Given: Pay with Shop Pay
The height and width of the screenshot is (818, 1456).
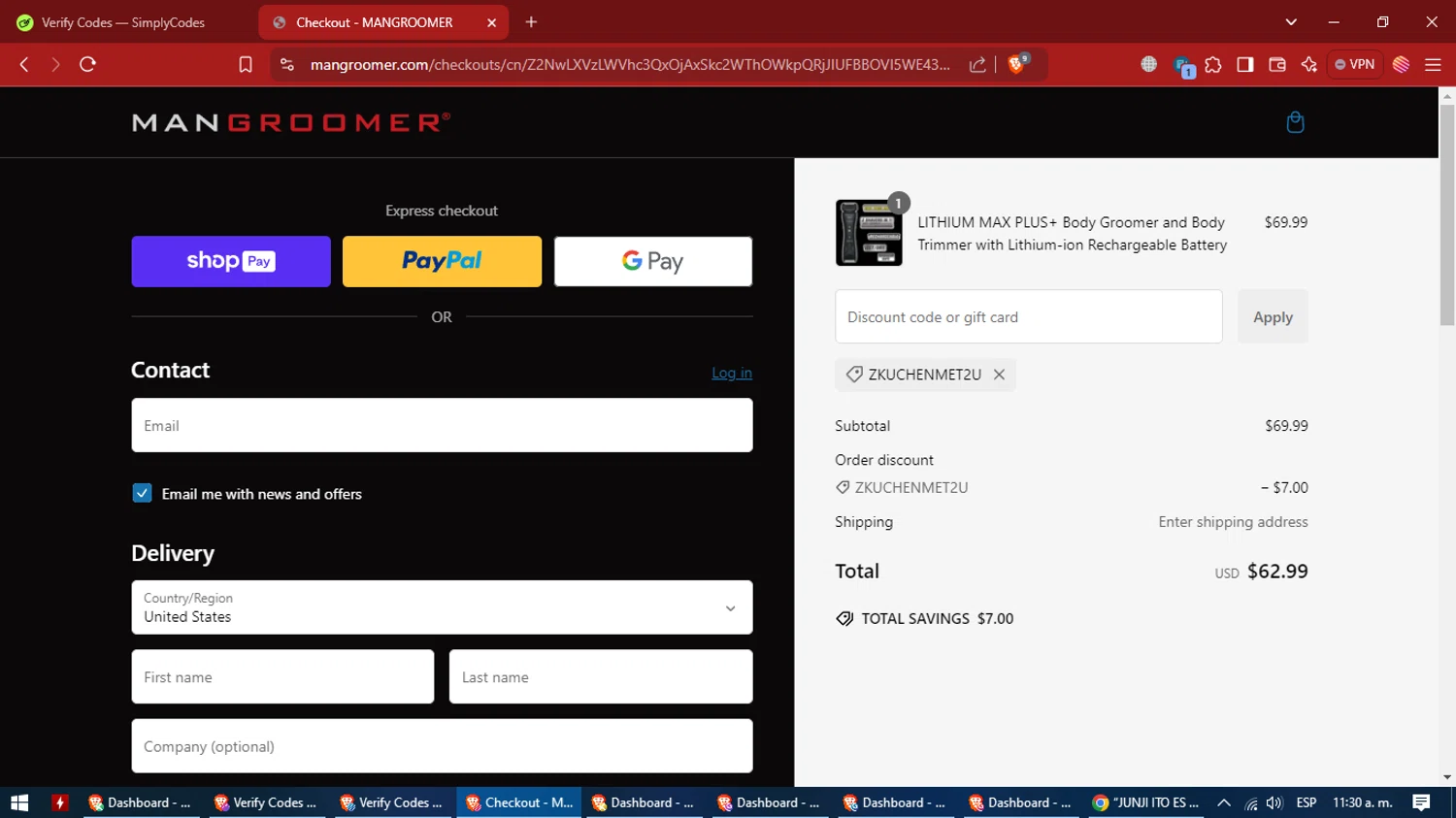Looking at the screenshot, I should click(x=231, y=261).
